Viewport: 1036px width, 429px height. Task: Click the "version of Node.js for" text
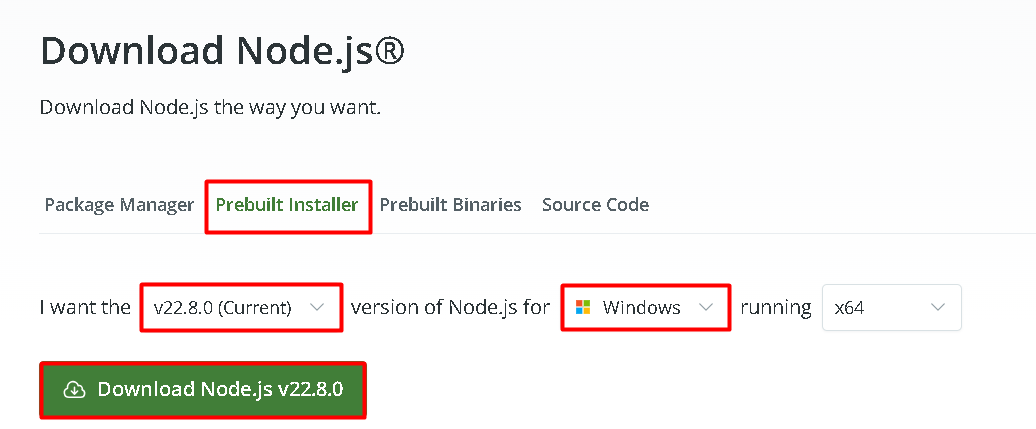click(450, 308)
